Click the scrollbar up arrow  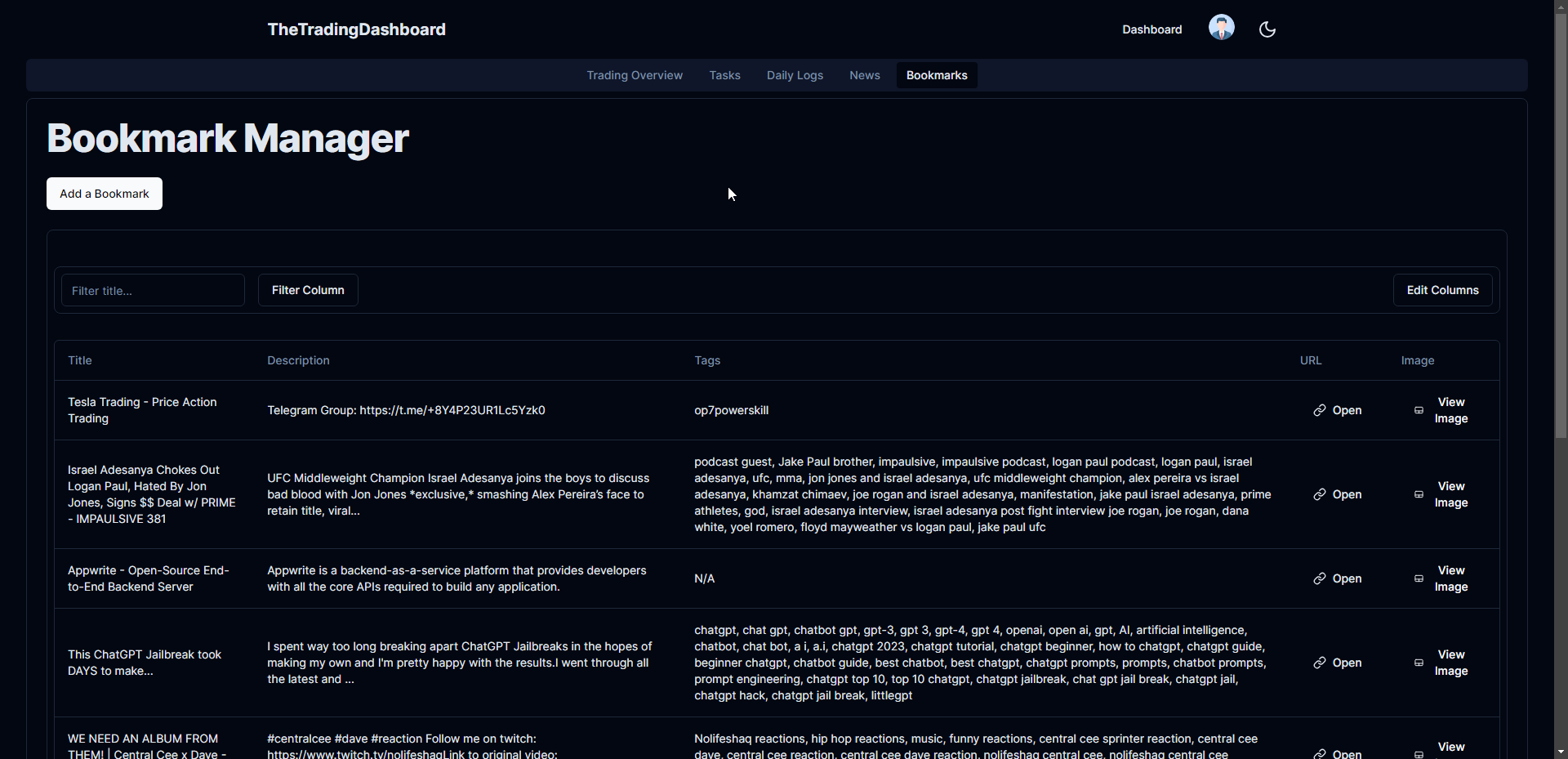(x=1561, y=7)
